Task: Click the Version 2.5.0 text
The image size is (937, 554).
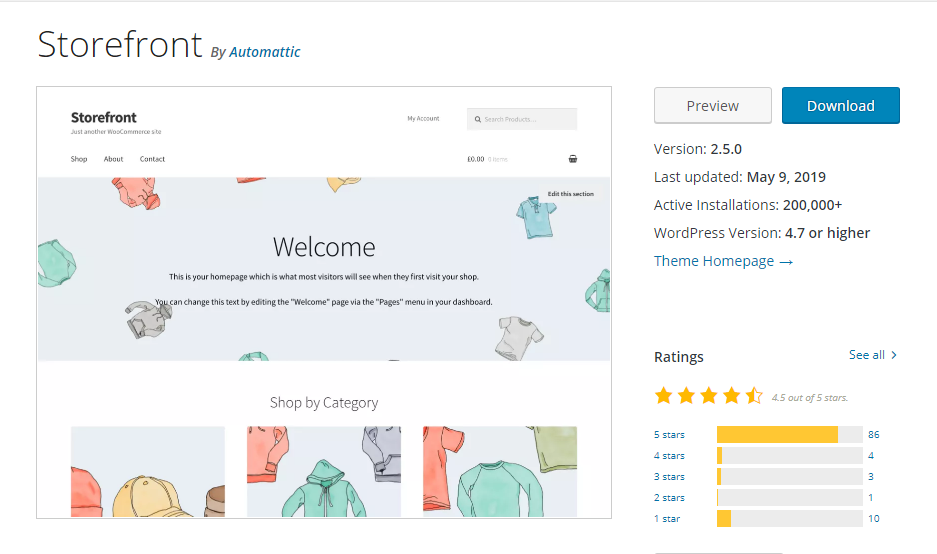Action: [697, 149]
